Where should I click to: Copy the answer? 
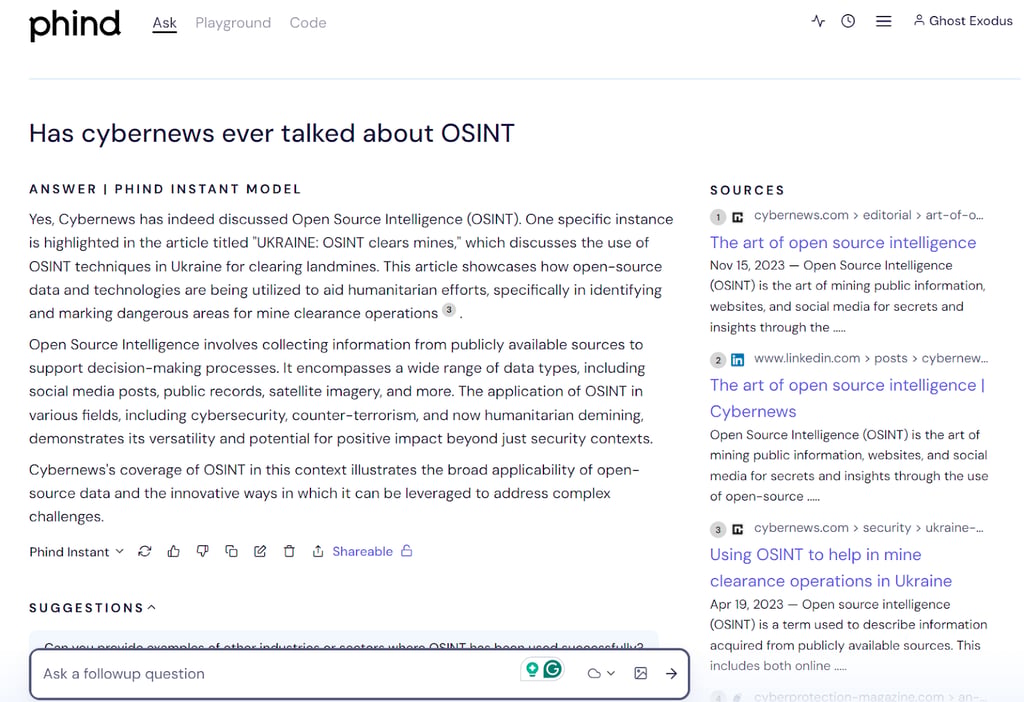[x=231, y=551]
